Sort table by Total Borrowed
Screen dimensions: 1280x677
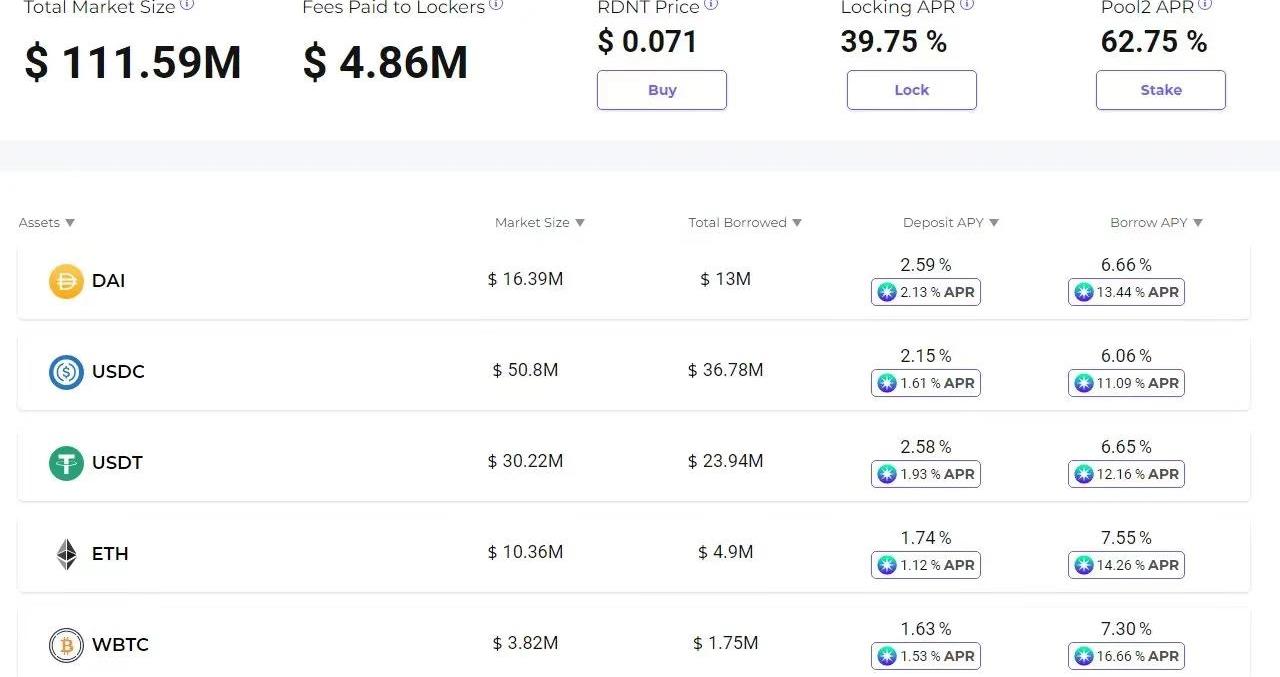(797, 223)
